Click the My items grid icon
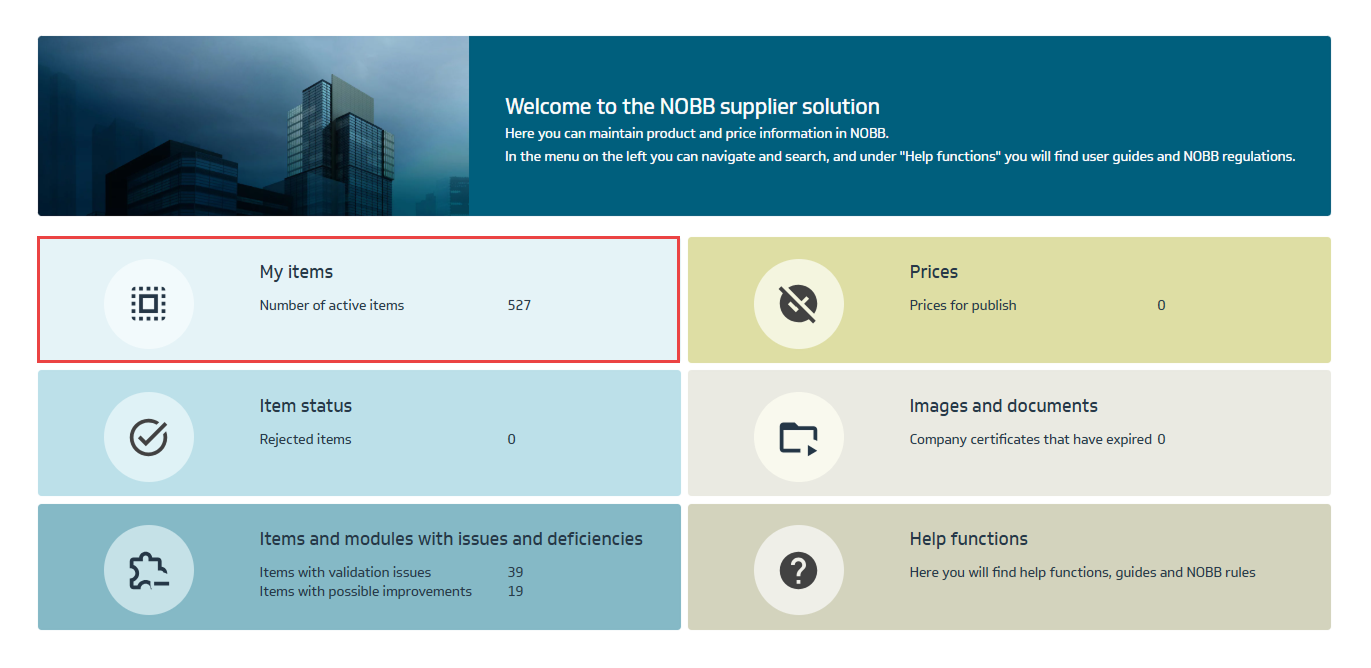 pos(149,304)
